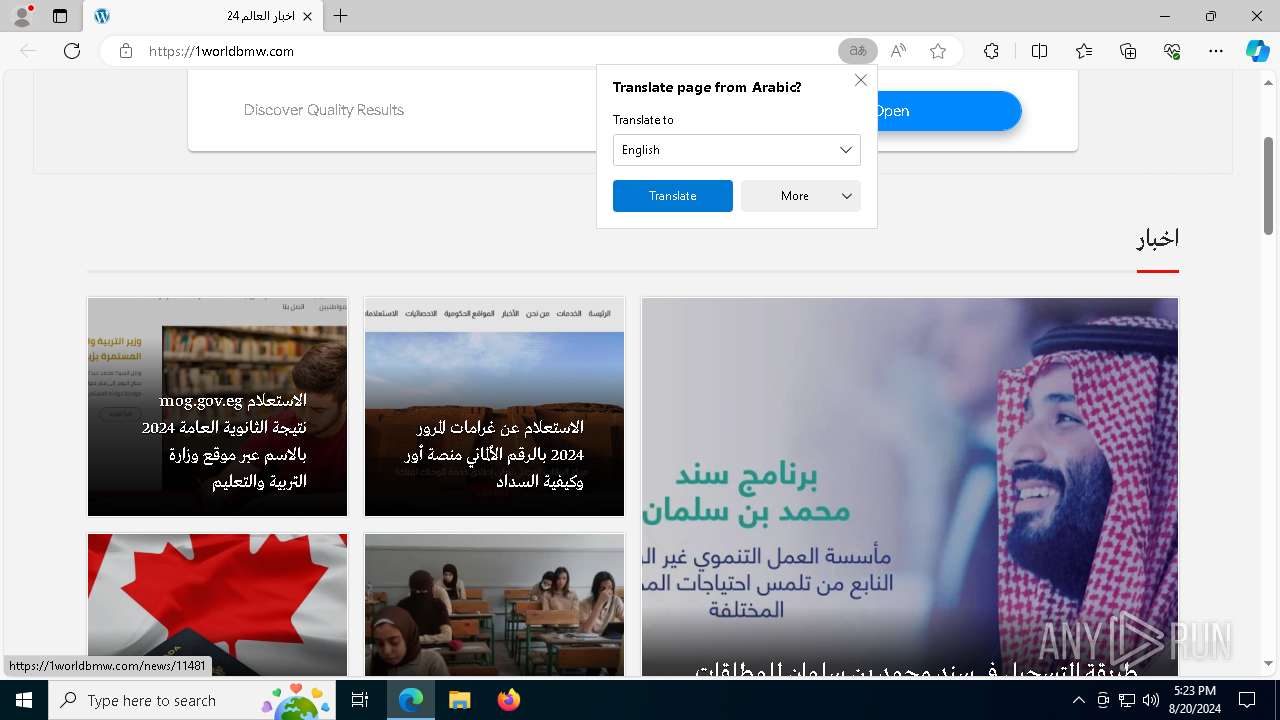Click Discover Quality Results ad text
This screenshot has height=720, width=1280.
click(x=324, y=110)
